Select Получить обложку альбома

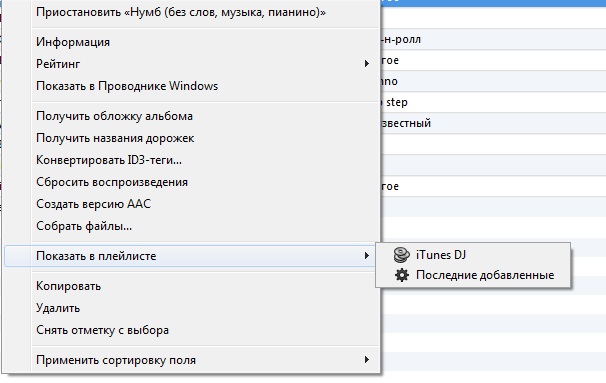tap(114, 116)
